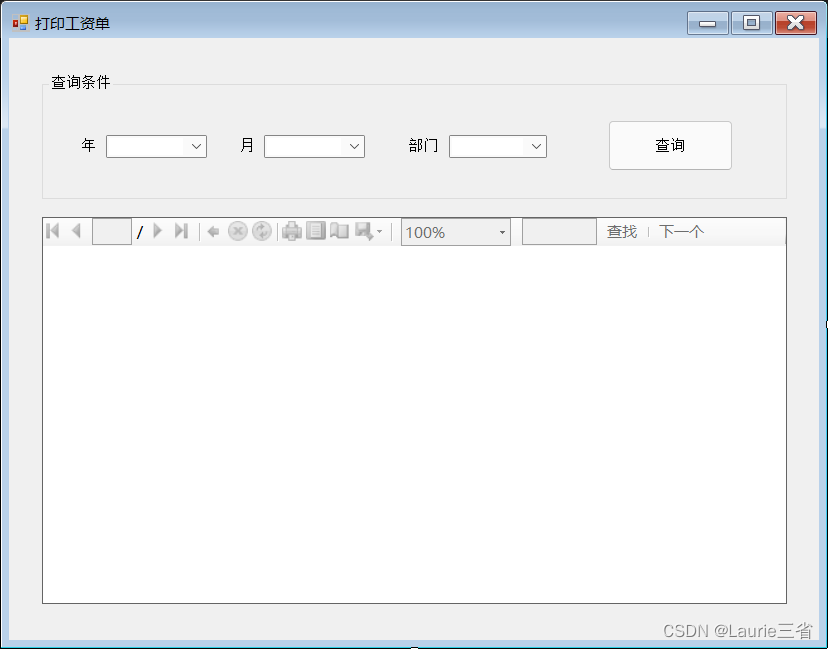Jump to last page in report toolbar
The width and height of the screenshot is (828, 649).
pos(181,231)
